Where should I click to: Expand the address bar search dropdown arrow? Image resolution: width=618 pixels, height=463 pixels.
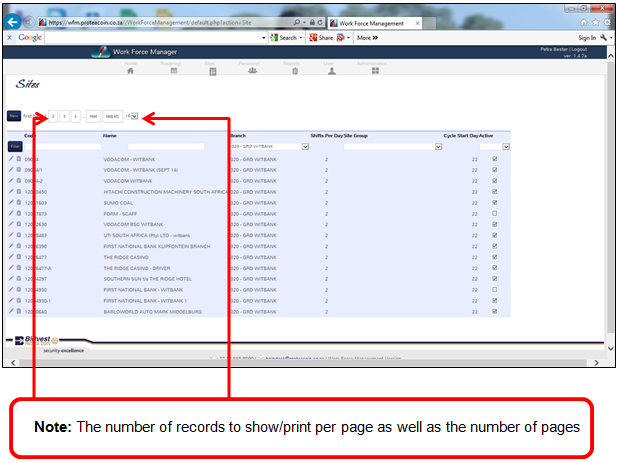coord(304,22)
